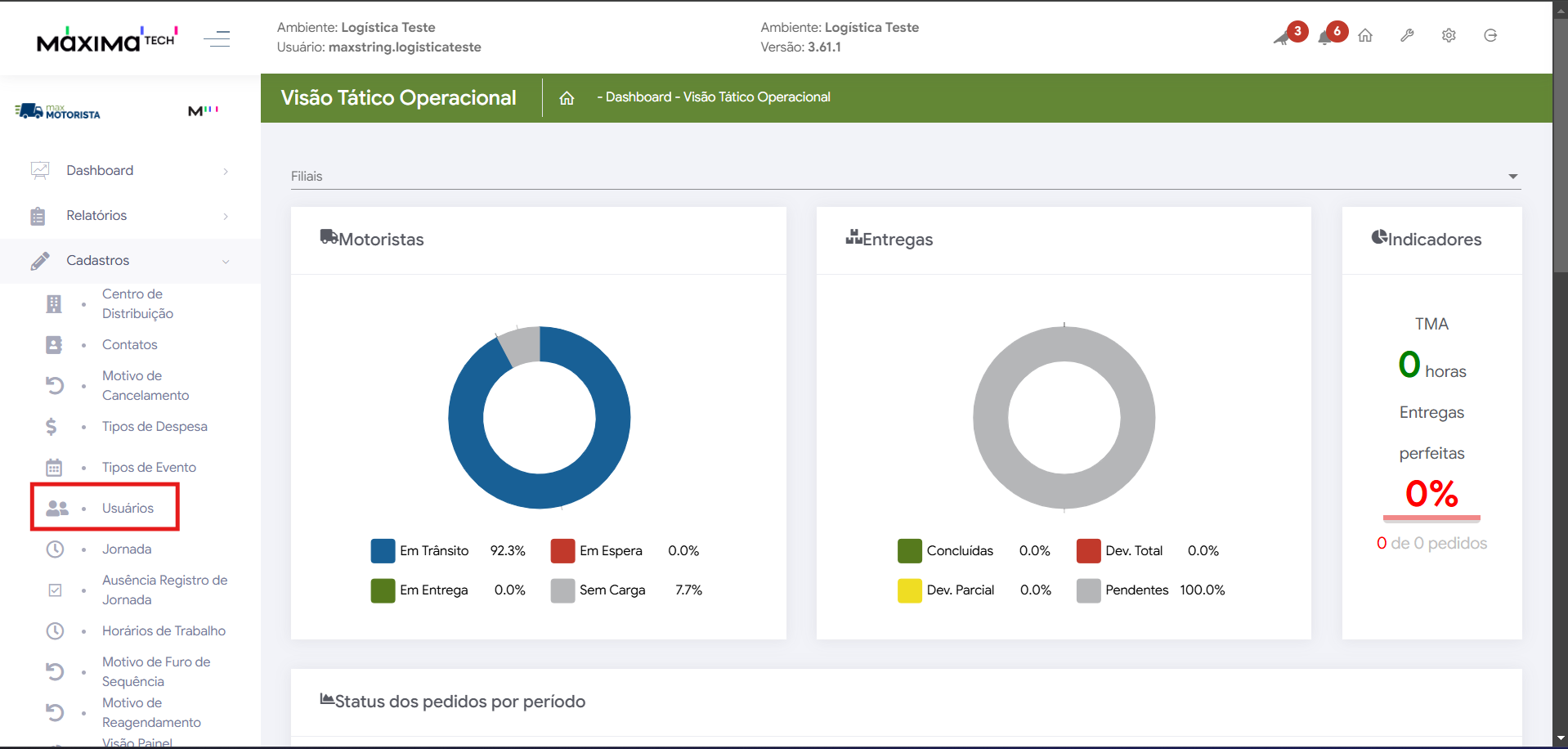Click the maxMotorista logo in the sidebar

coord(58,111)
